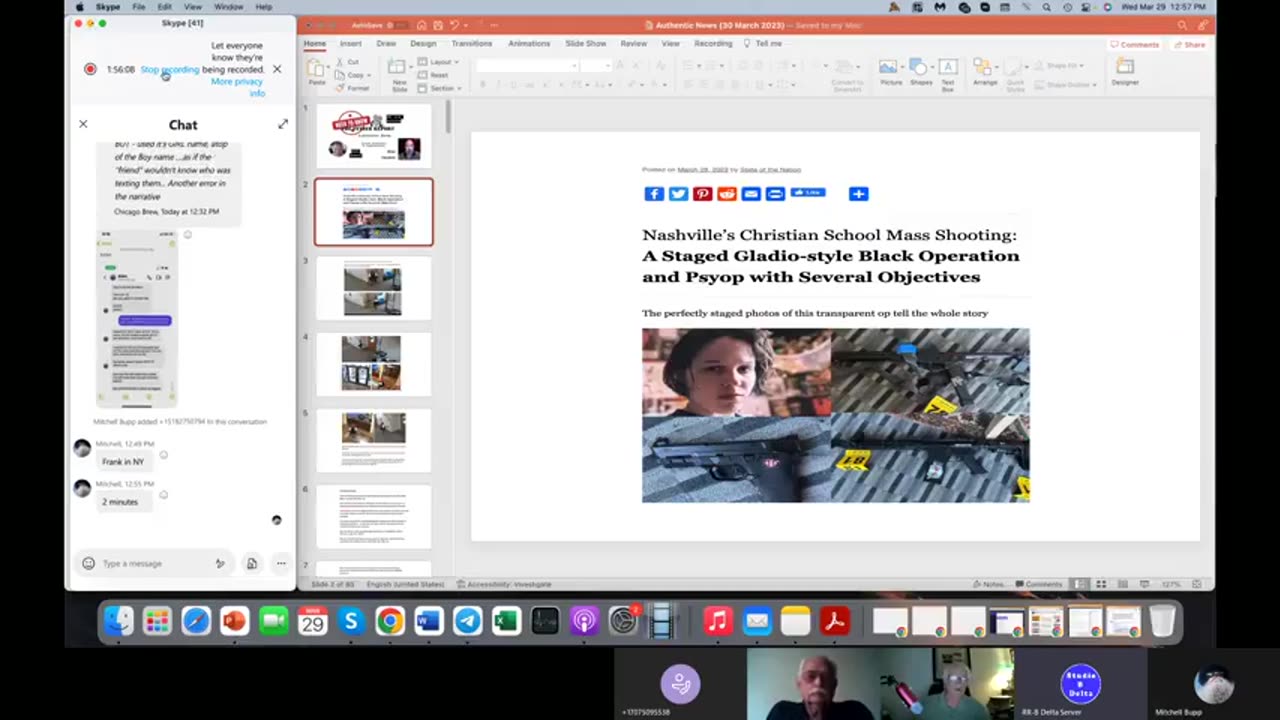Dismiss the recording notification banner
The image size is (1280, 720).
[x=277, y=69]
